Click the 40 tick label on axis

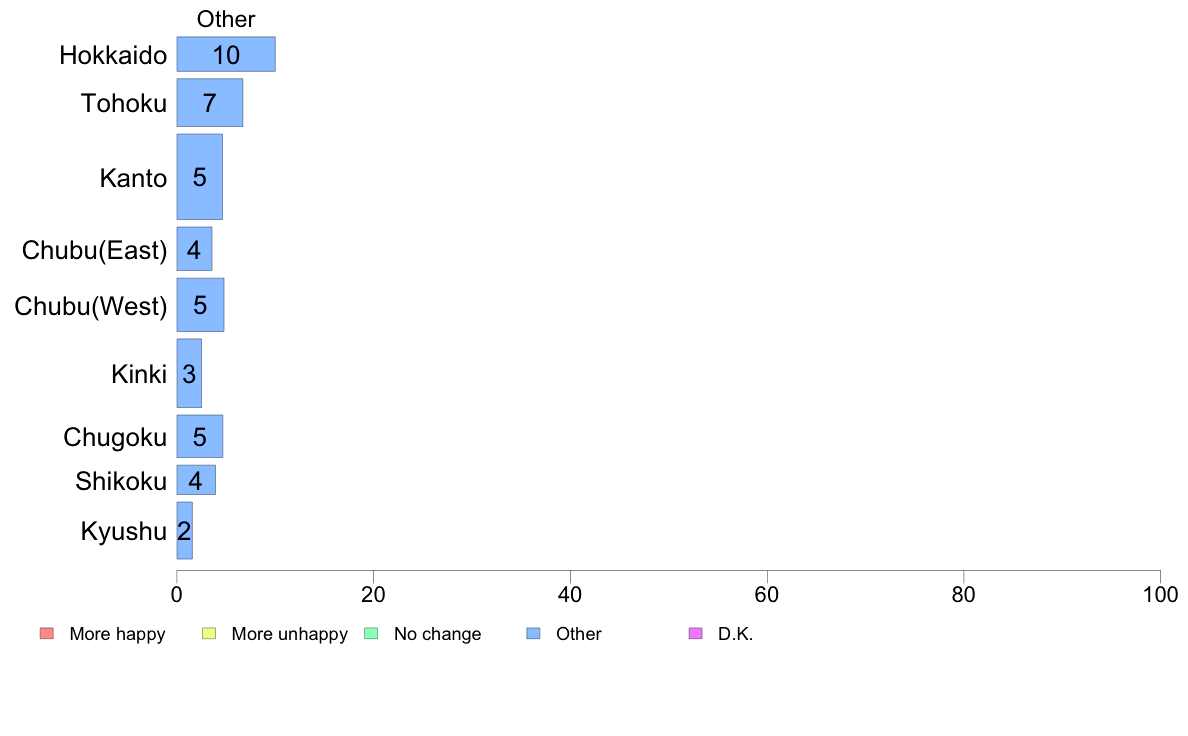[x=570, y=595]
